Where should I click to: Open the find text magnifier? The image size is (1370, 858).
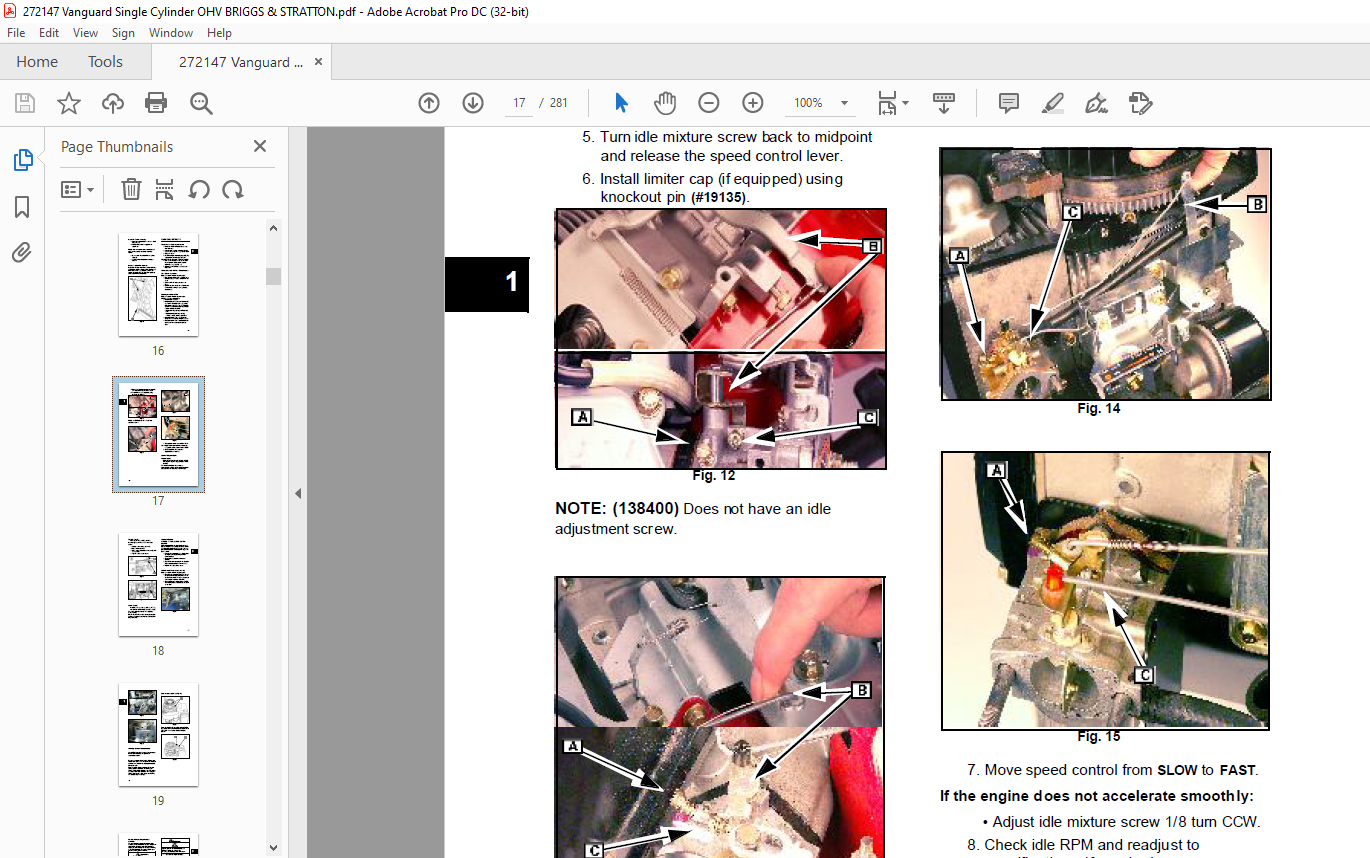pyautogui.click(x=201, y=103)
